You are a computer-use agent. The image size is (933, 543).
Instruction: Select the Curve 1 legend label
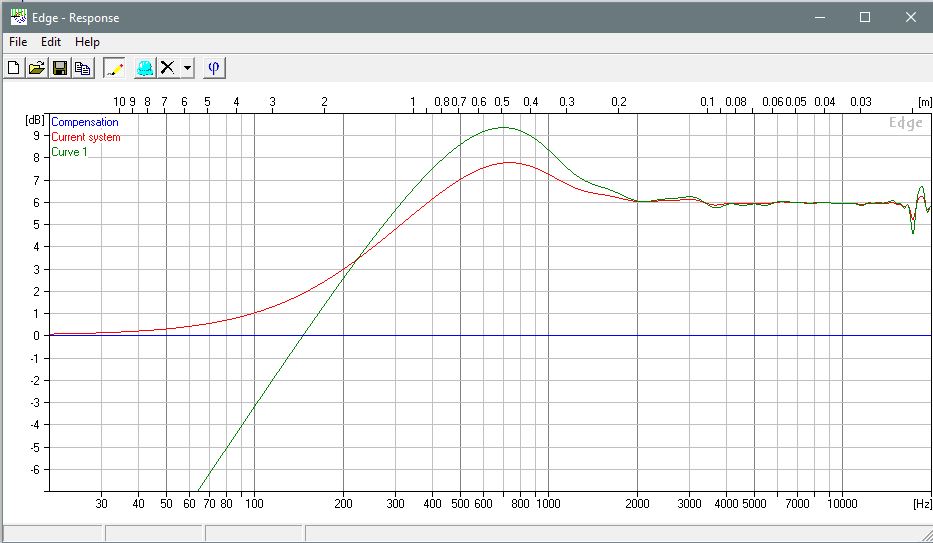[69, 152]
